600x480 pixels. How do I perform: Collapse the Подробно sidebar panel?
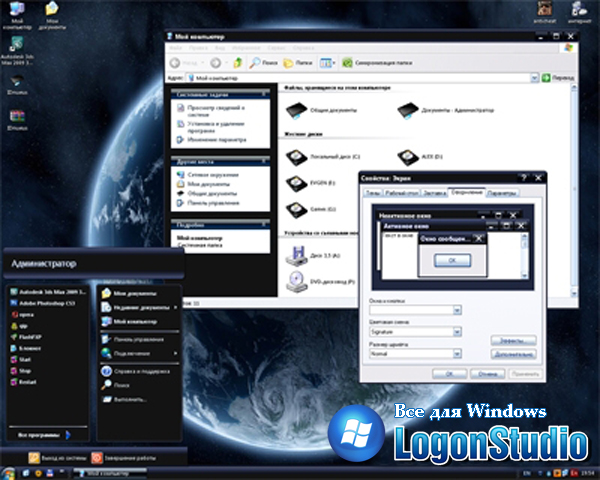264,225
